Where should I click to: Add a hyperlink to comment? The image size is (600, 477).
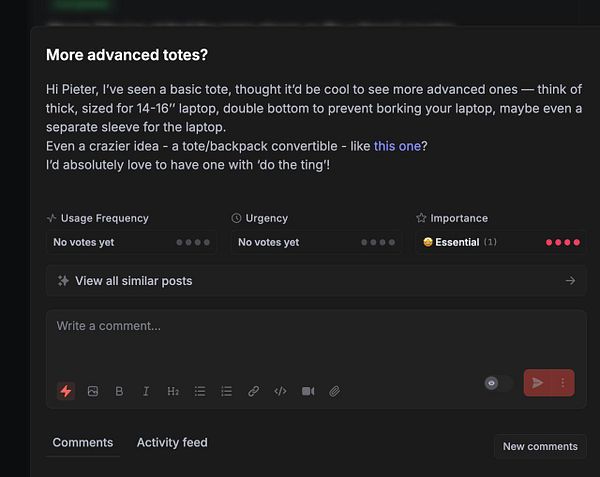254,391
